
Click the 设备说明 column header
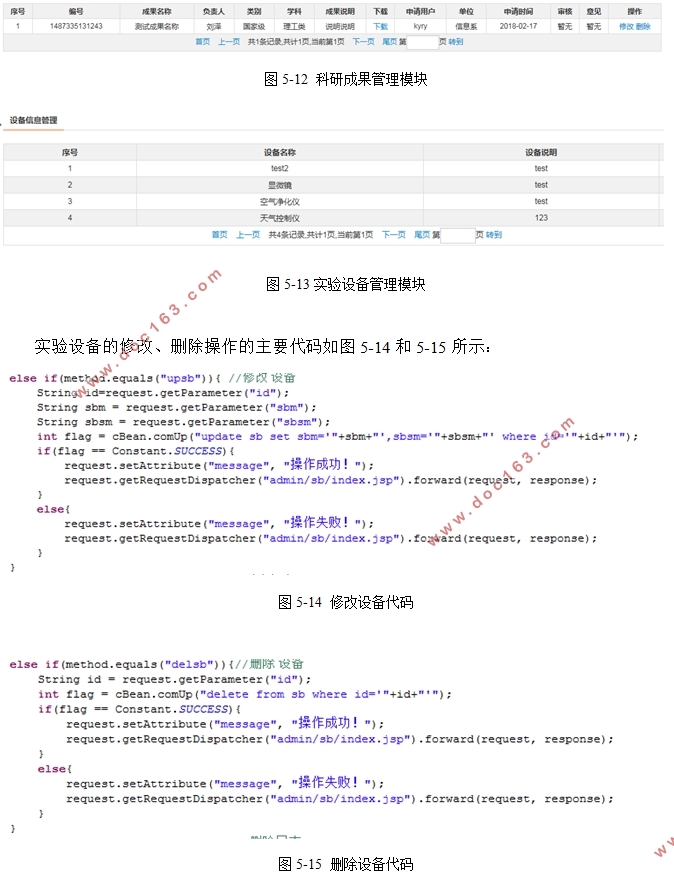pos(541,152)
